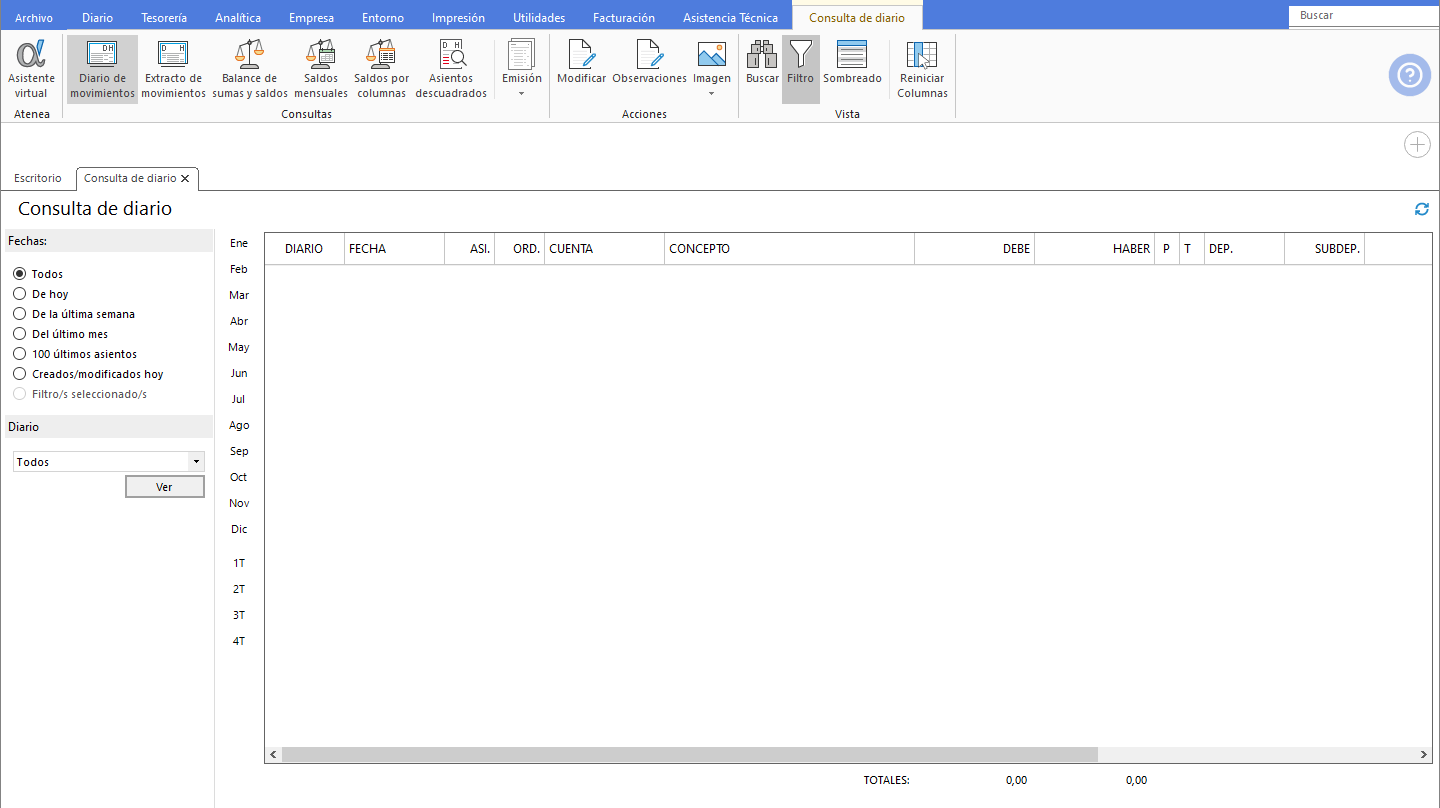Open Saldos por columnas query
Viewport: 1440px width, 808px height.
(381, 69)
